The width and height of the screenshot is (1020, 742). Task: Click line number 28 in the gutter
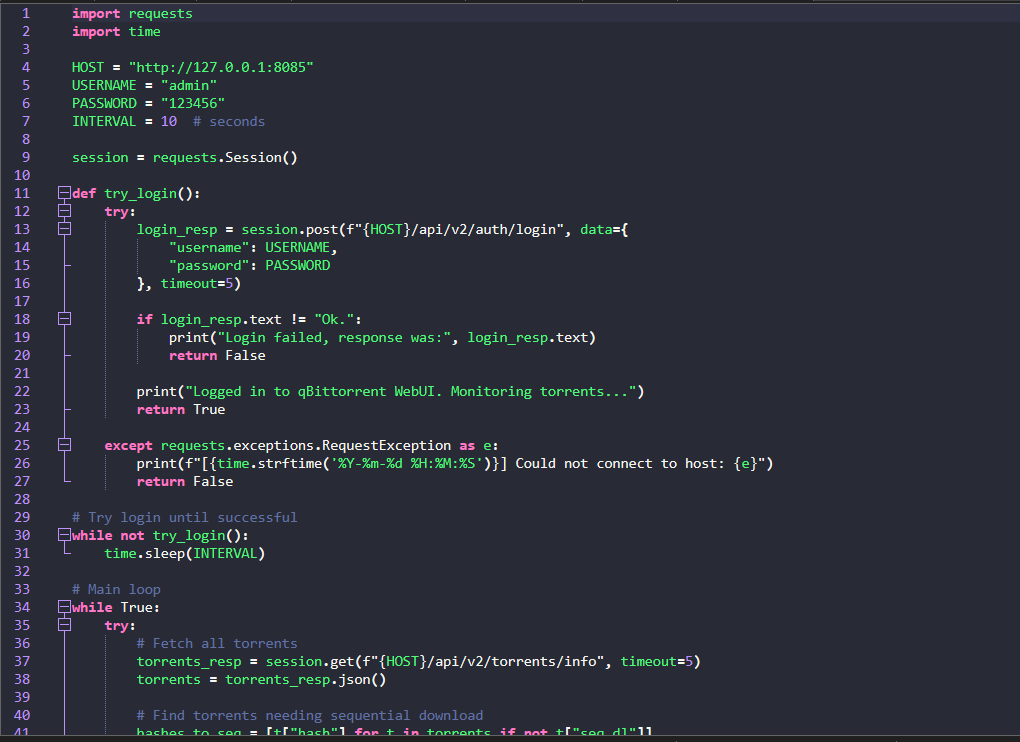pyautogui.click(x=22, y=499)
